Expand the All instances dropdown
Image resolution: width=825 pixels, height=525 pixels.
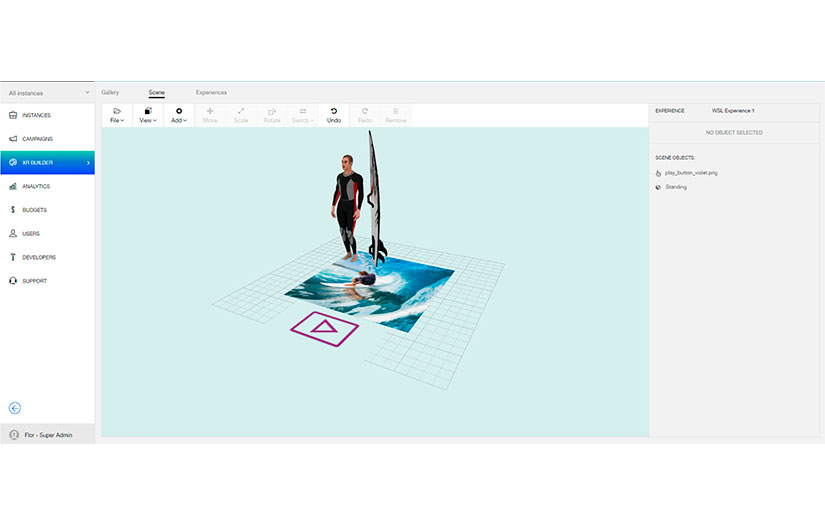tap(48, 93)
